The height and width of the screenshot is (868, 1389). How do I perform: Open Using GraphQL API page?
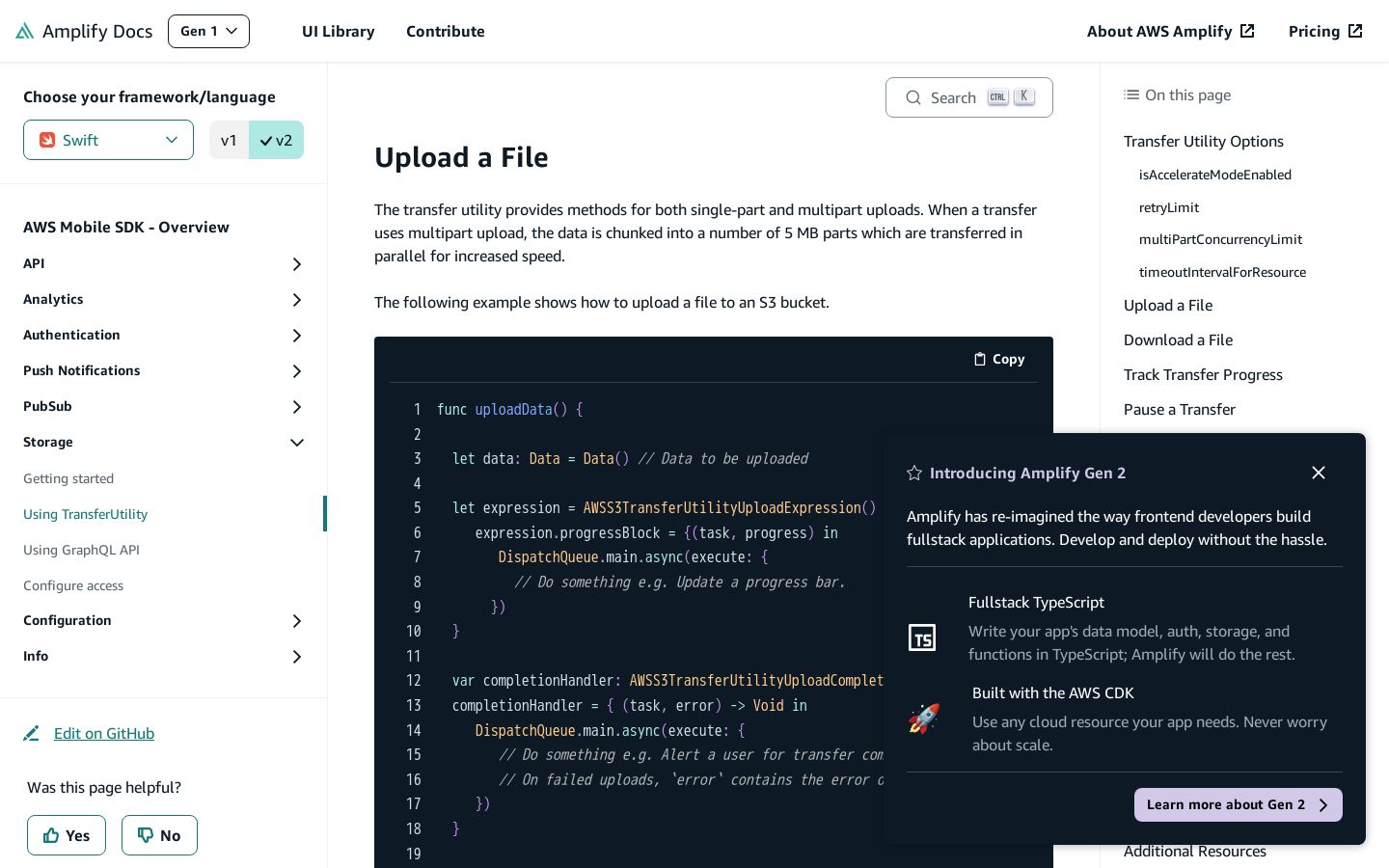click(x=81, y=550)
